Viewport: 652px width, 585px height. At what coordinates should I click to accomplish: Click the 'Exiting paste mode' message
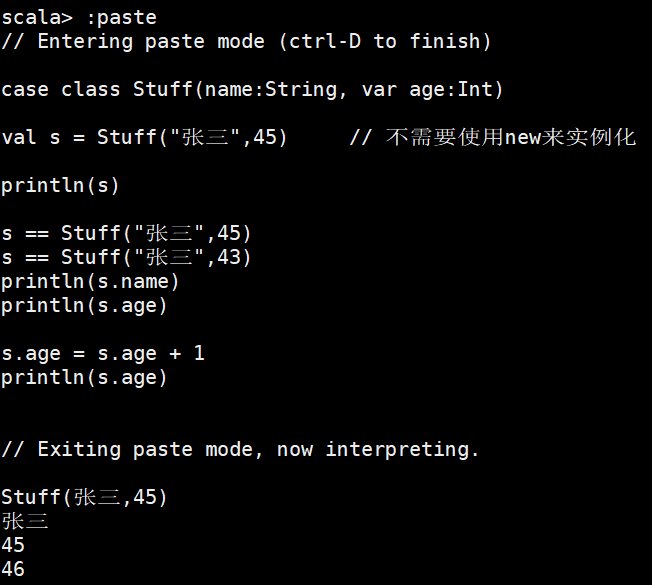coord(240,449)
